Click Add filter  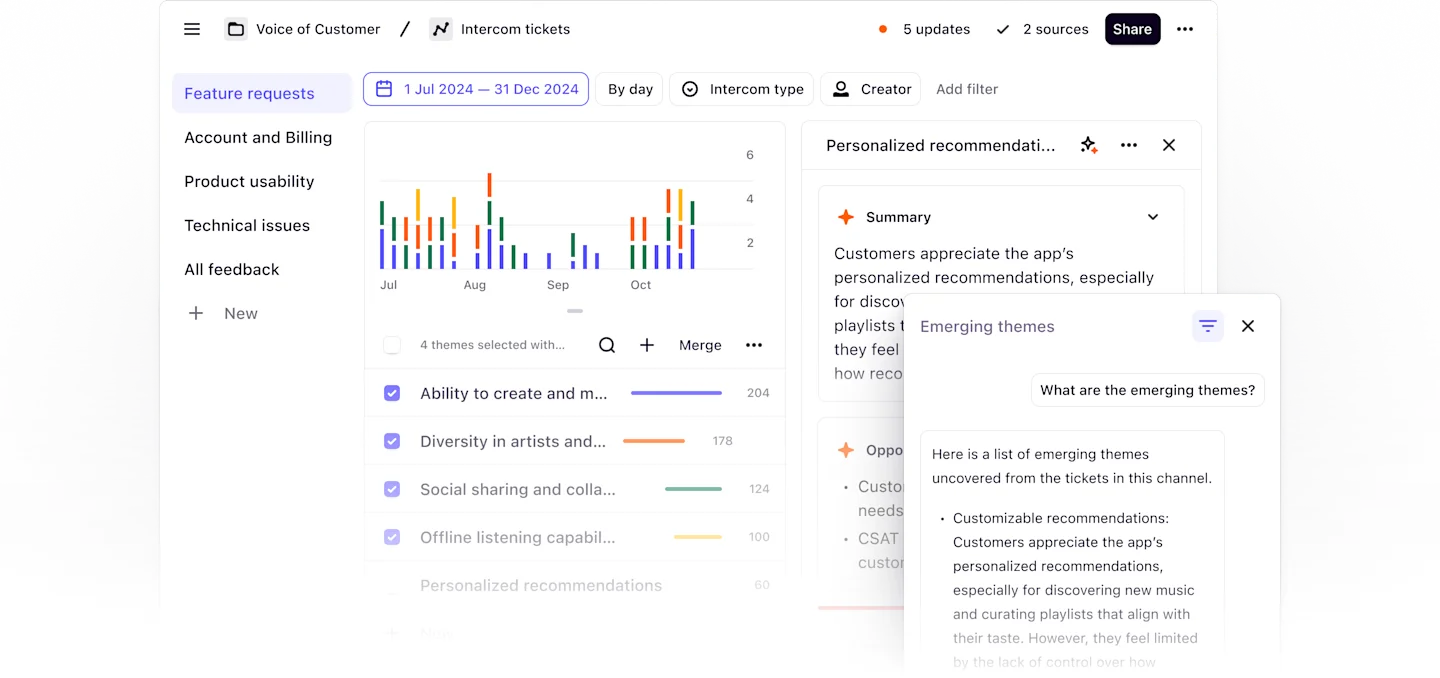(967, 89)
